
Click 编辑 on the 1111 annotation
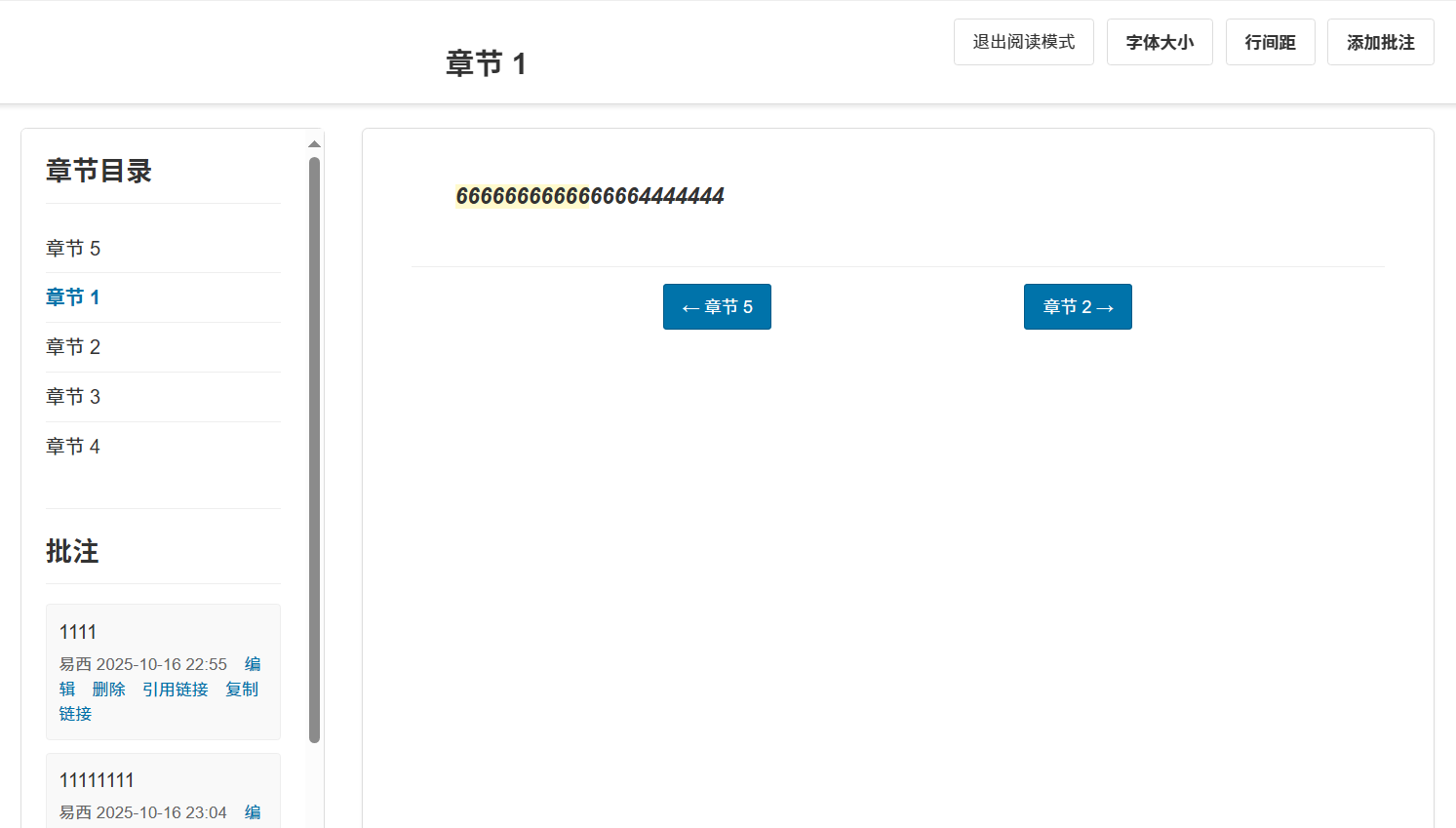(253, 664)
